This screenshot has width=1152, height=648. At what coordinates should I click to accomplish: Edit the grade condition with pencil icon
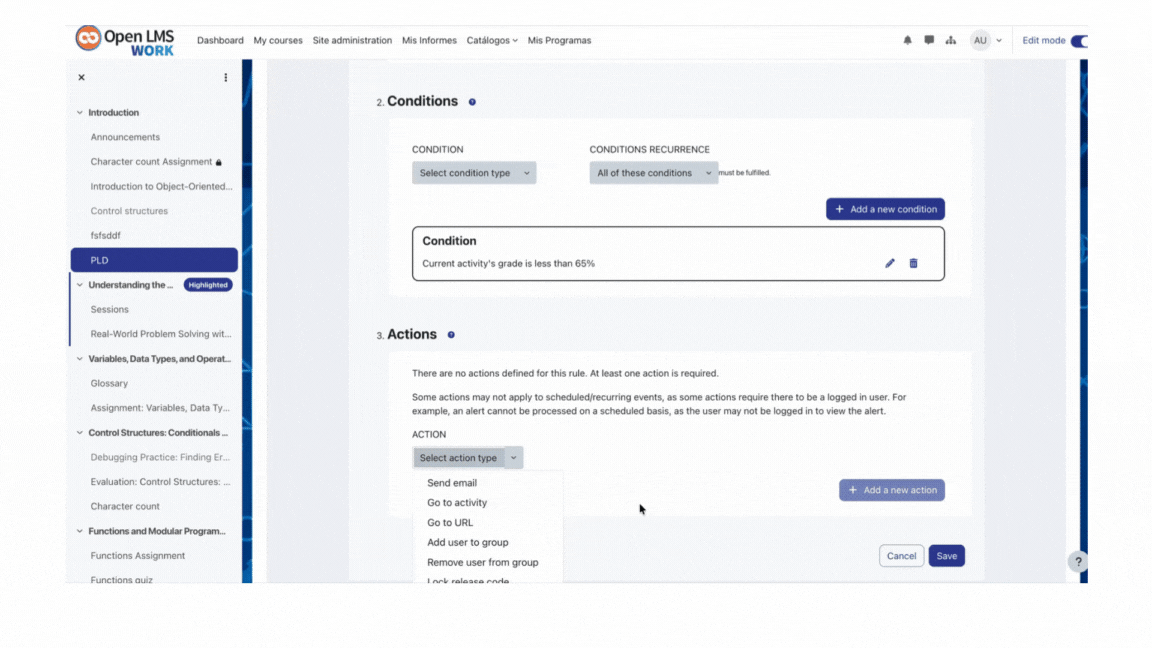pyautogui.click(x=890, y=263)
